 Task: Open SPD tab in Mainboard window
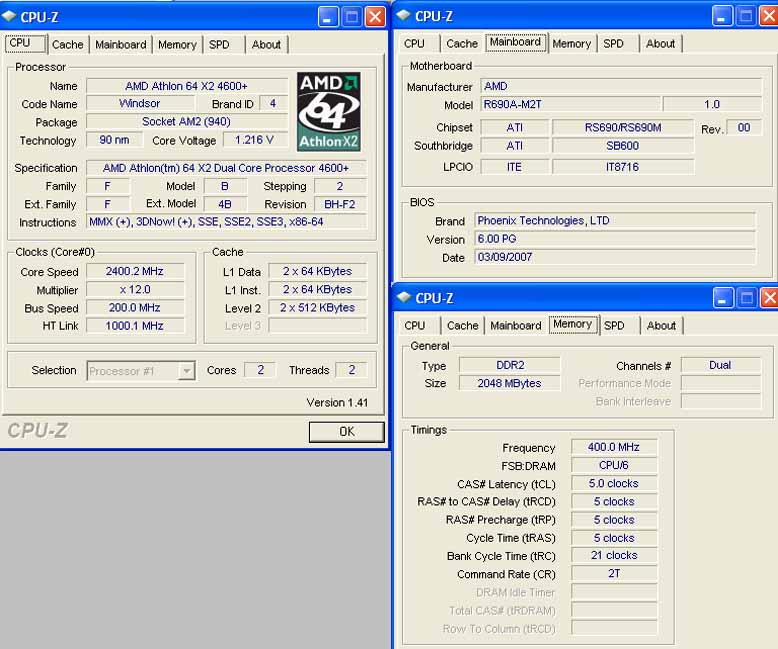click(x=614, y=44)
